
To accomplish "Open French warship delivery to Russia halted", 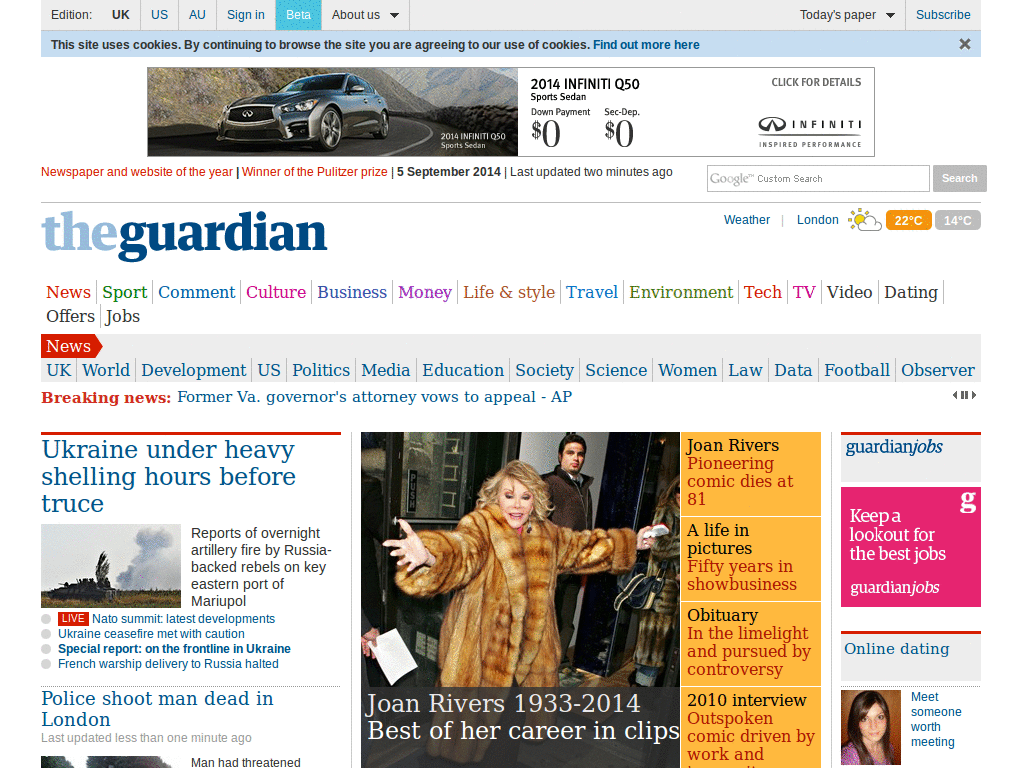I will 168,664.
